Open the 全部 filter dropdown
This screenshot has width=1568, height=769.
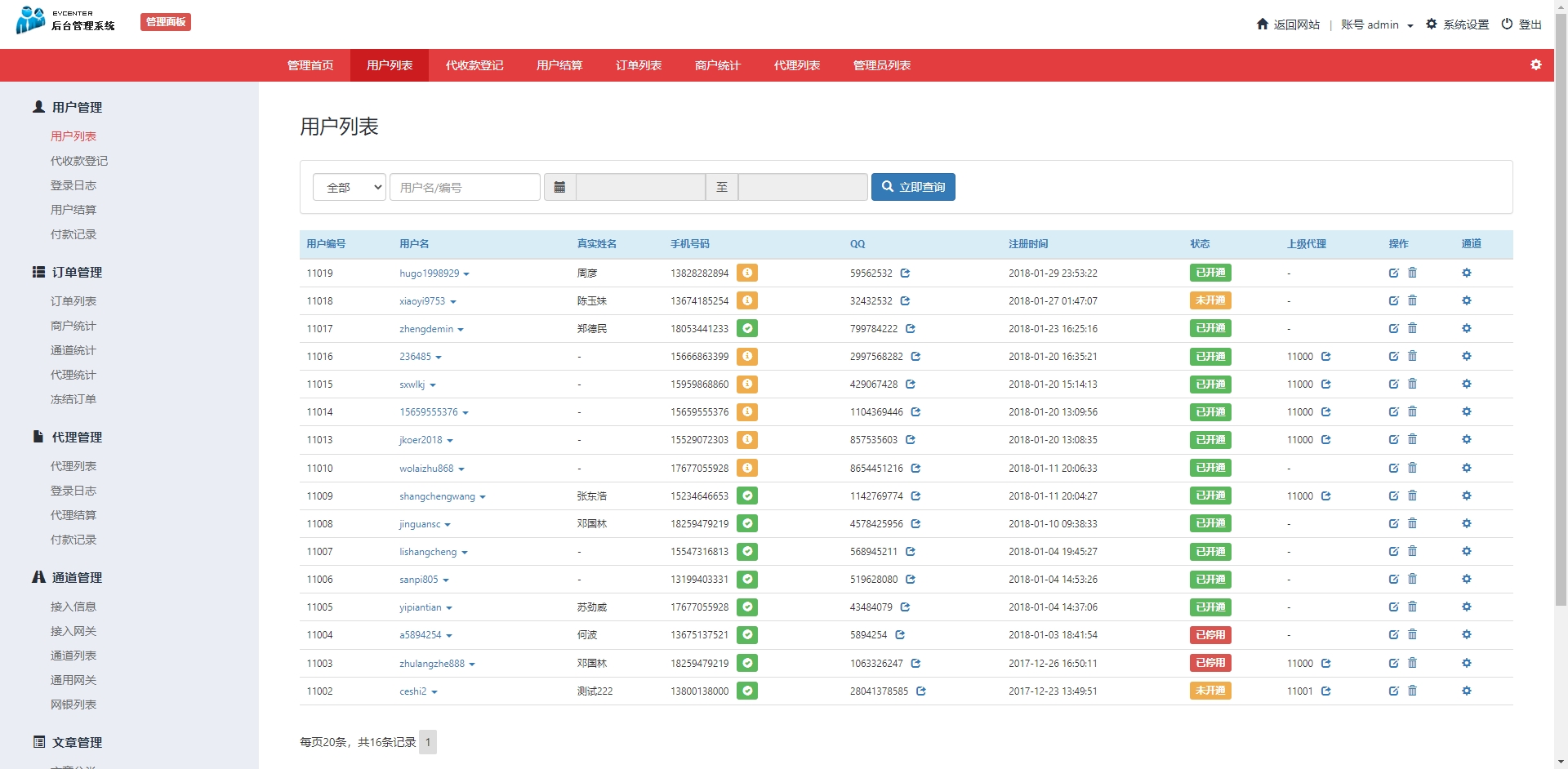point(349,187)
